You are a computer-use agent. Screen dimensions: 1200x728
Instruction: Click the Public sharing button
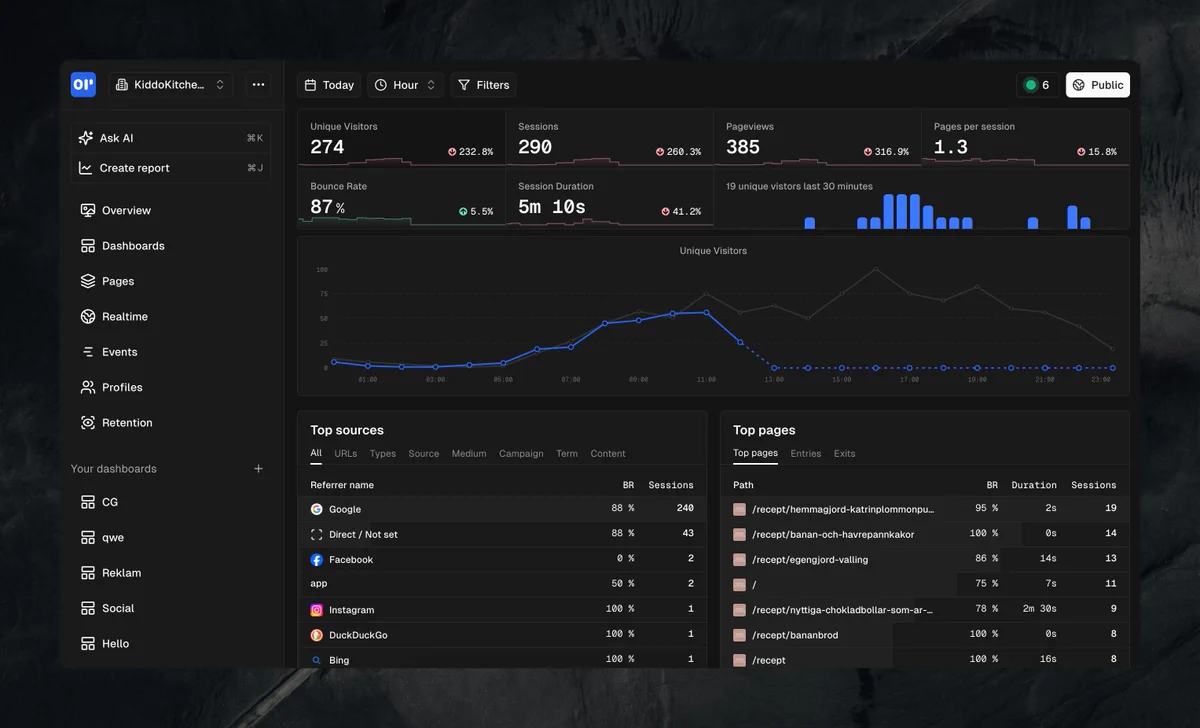point(1098,85)
